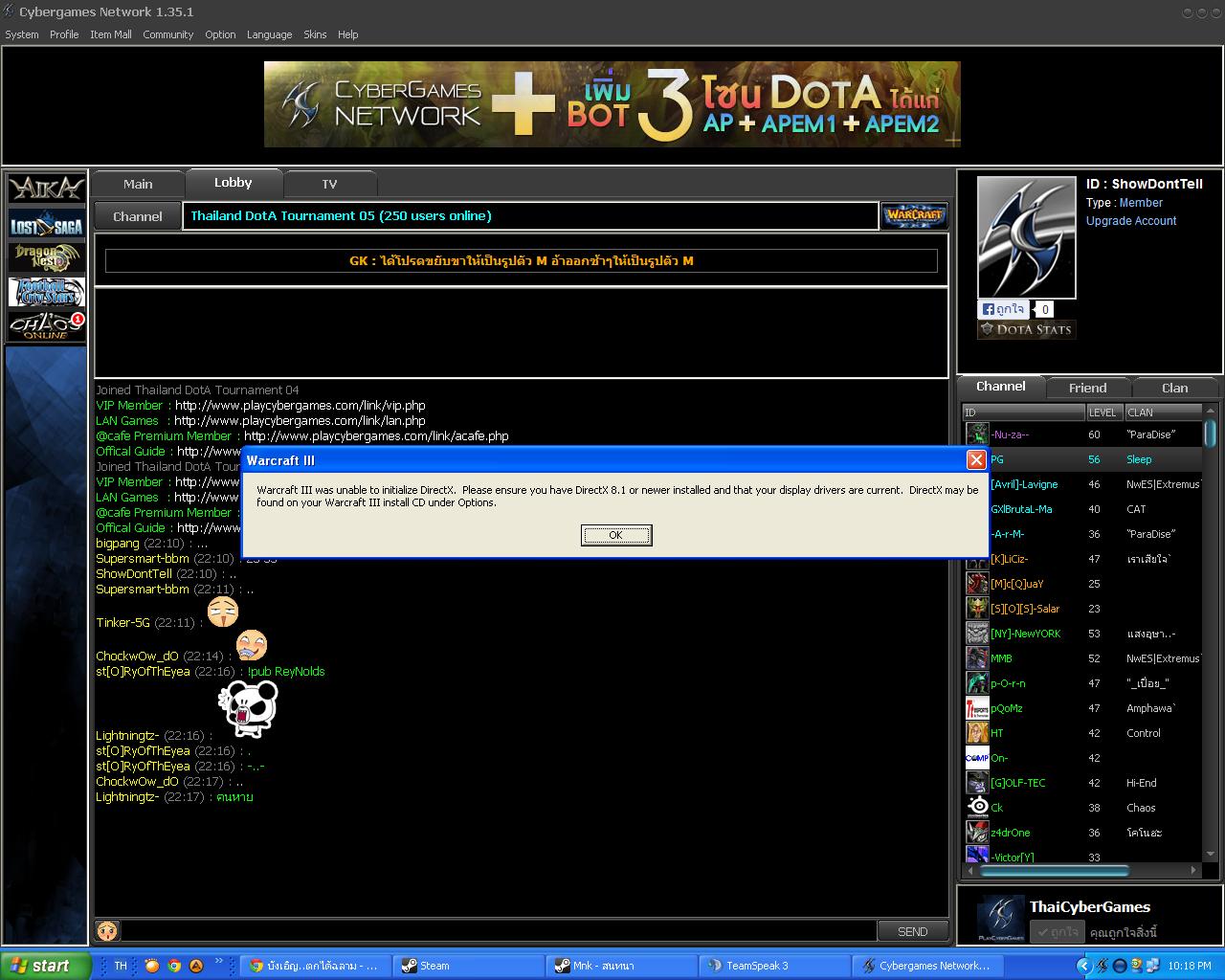Click avatar icon of user HT
The image size is (1225, 980).
977,733
